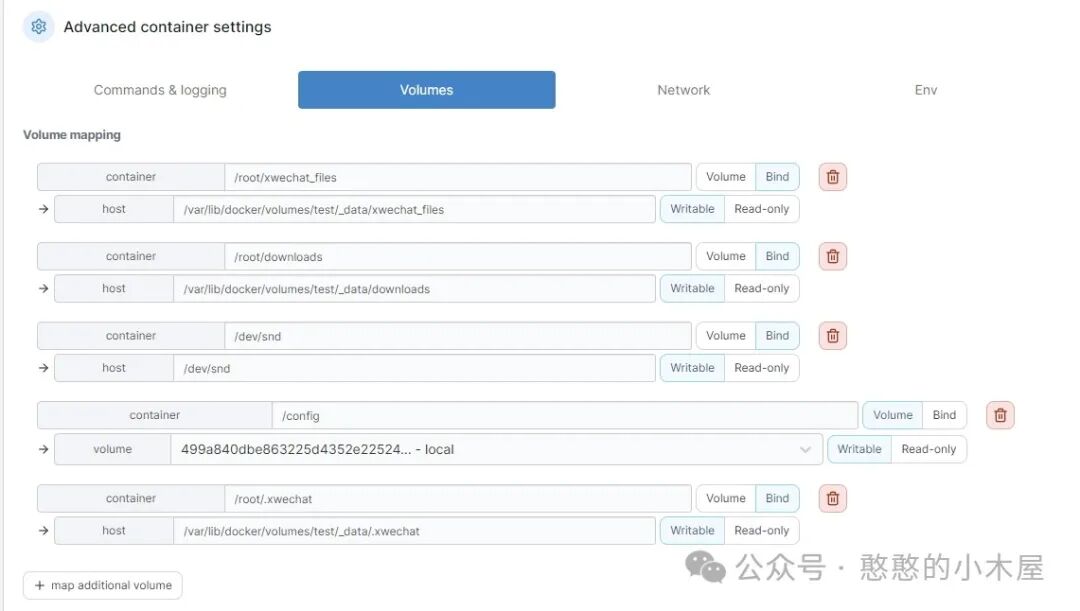Choose Bind type for /config mapping
Screen dimensions: 1080x611
point(944,415)
